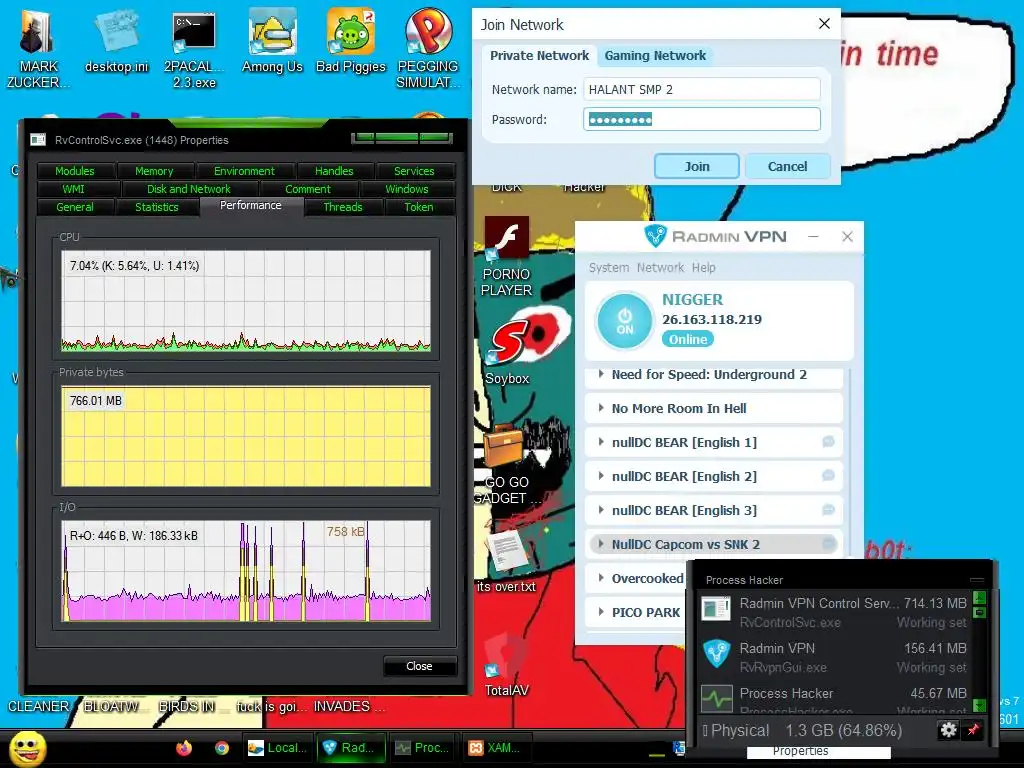The width and height of the screenshot is (1024, 768).
Task: Select the desktop.ini file icon
Action: point(116,40)
